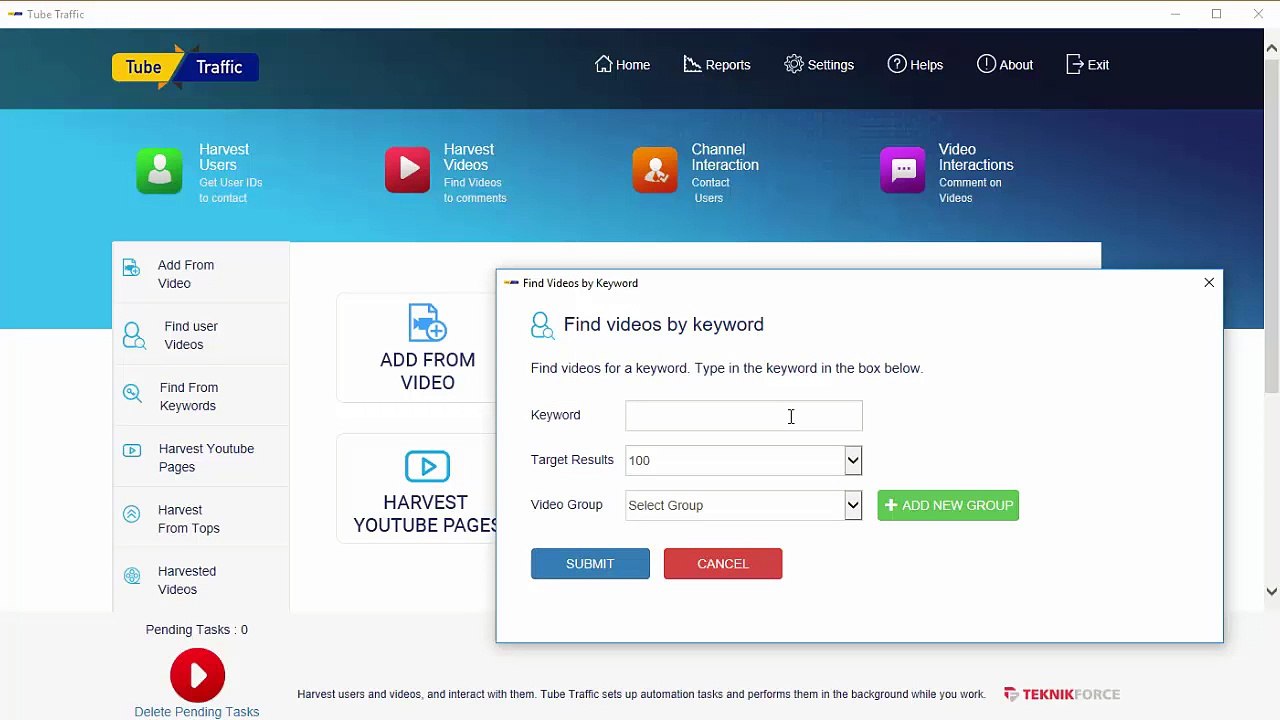Viewport: 1280px width, 720px height.
Task: Open the Helps menu item
Action: tap(915, 64)
